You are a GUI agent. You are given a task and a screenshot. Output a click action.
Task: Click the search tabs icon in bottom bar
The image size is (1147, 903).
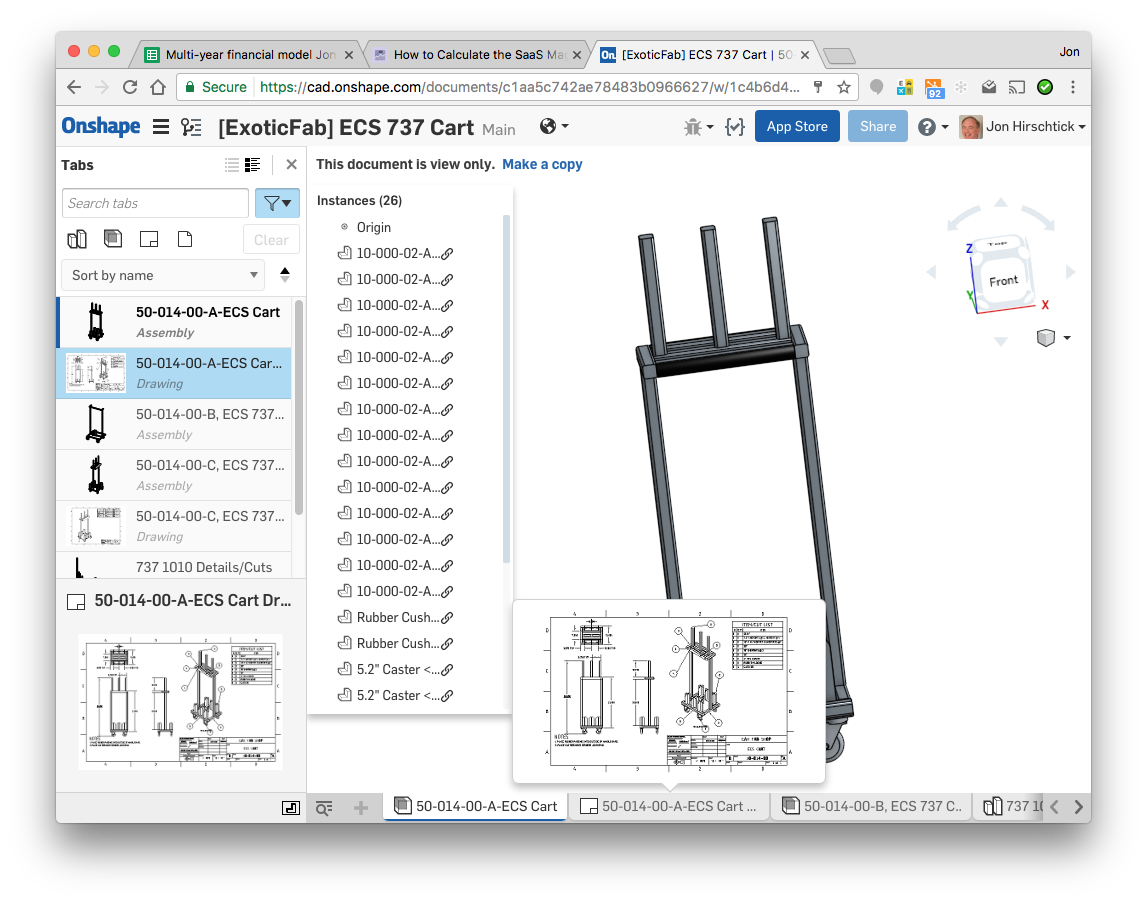(324, 807)
